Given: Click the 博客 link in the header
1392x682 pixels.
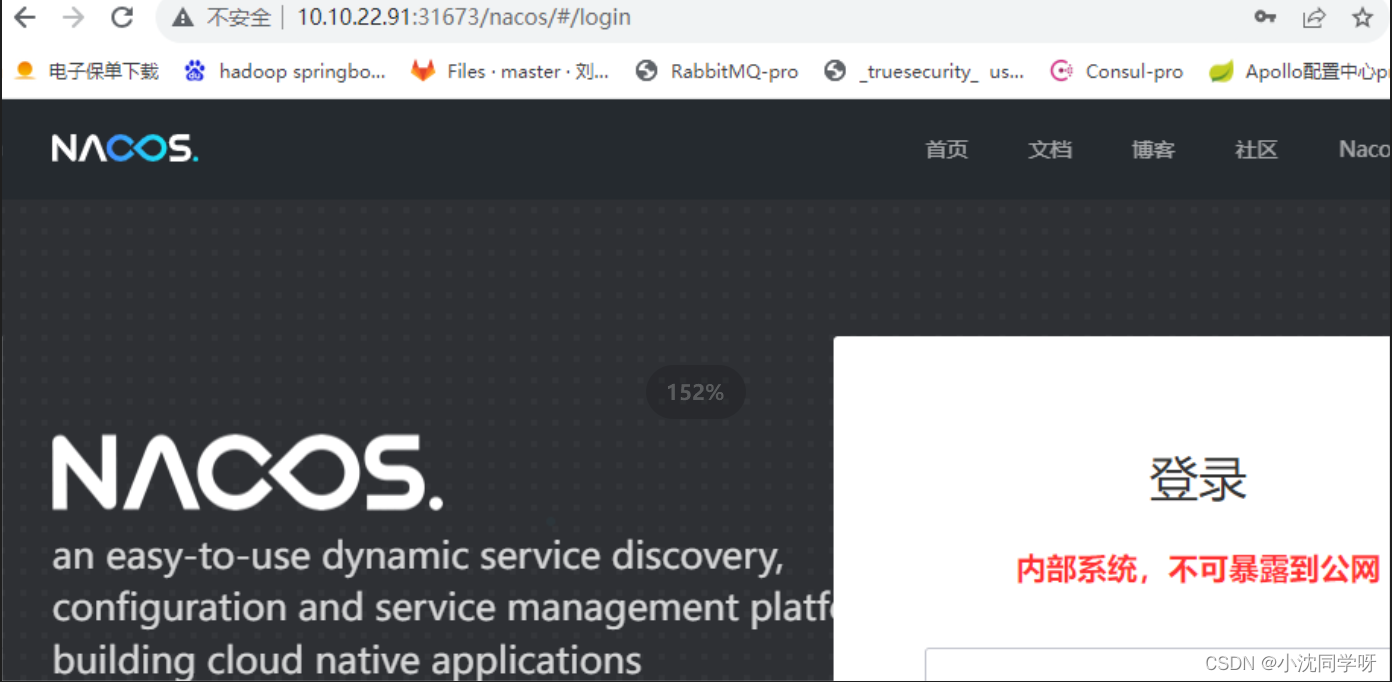Looking at the screenshot, I should click(x=1153, y=149).
